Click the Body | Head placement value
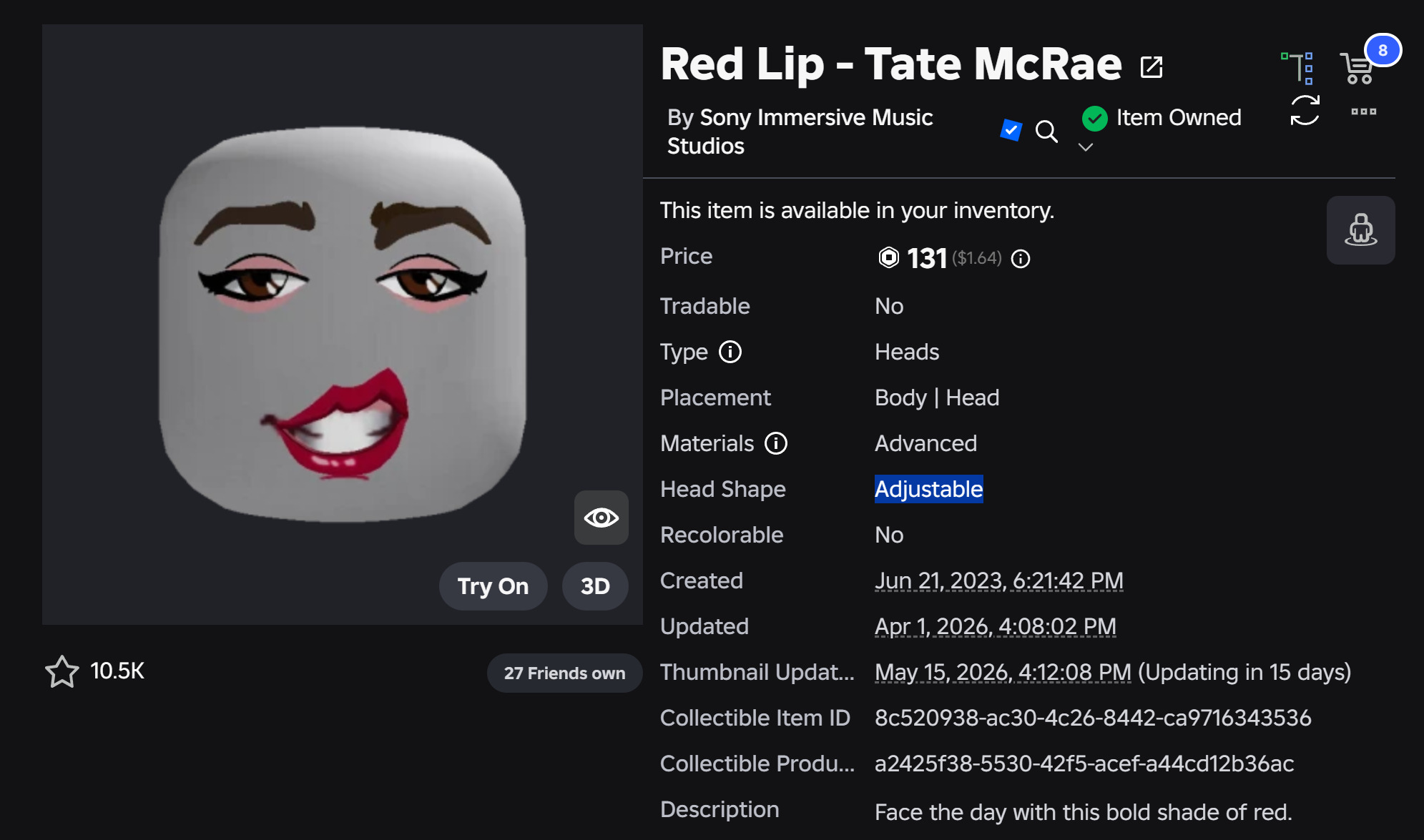The width and height of the screenshot is (1424, 840). coord(937,397)
